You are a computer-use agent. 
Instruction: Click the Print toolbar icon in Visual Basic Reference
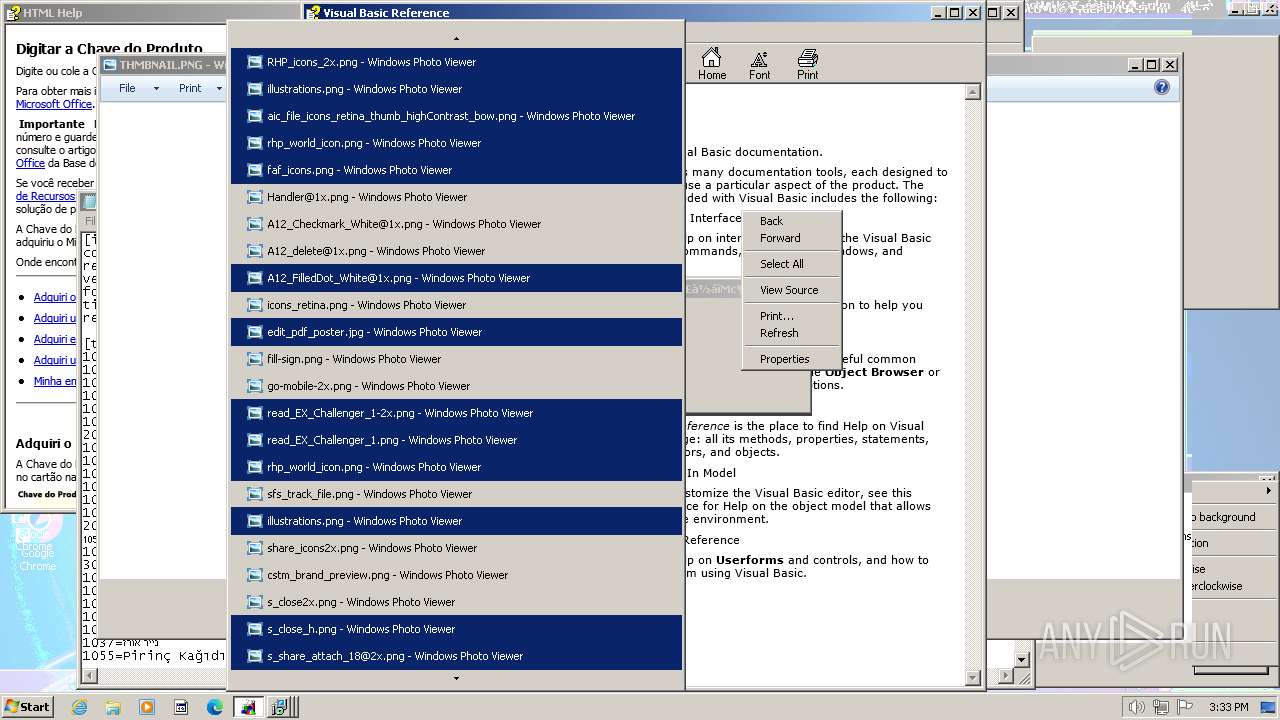coord(807,63)
